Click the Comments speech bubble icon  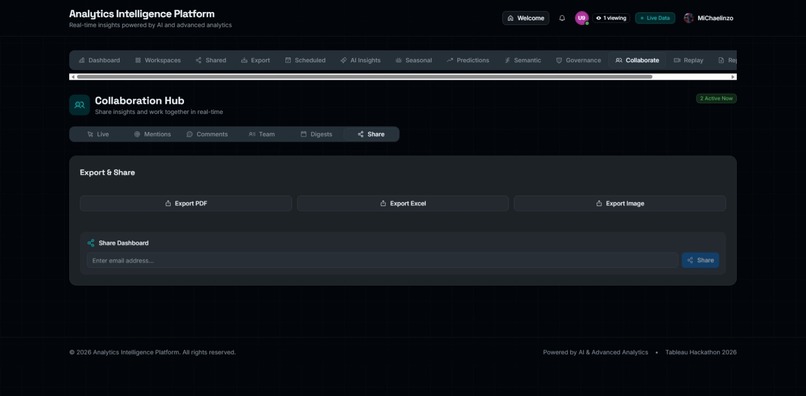(190, 134)
